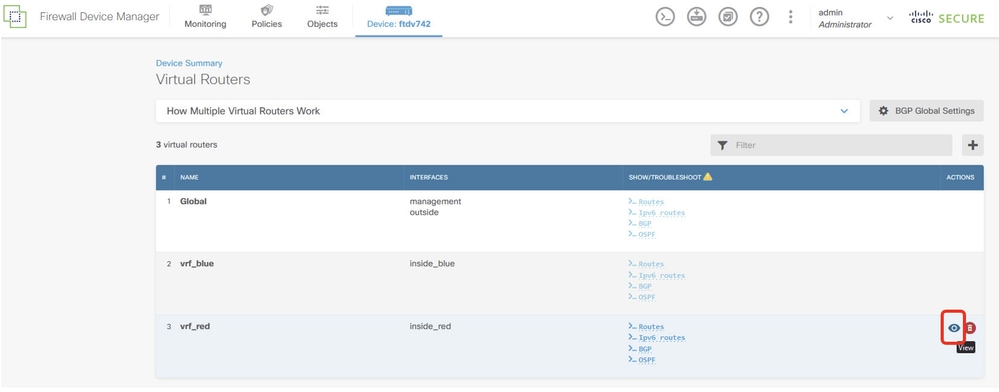Delete vrf_red with the trash icon
The image size is (999, 392).
click(x=970, y=328)
